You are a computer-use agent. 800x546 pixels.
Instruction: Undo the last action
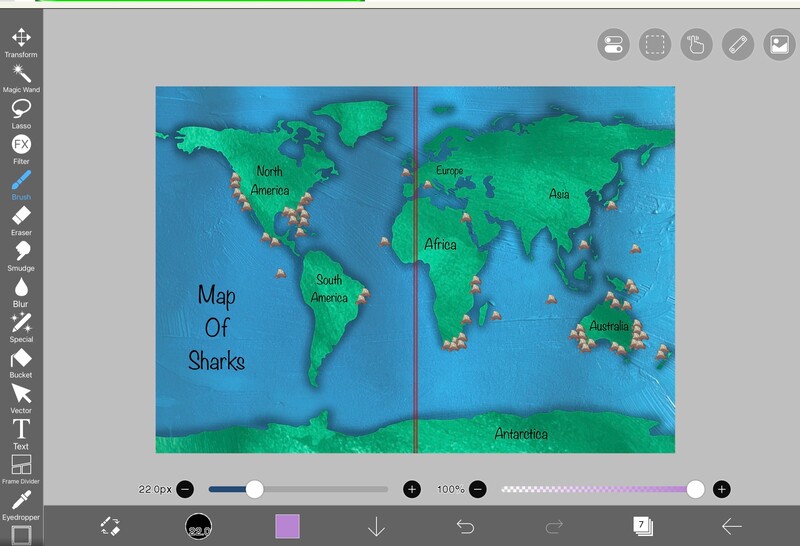coord(465,526)
